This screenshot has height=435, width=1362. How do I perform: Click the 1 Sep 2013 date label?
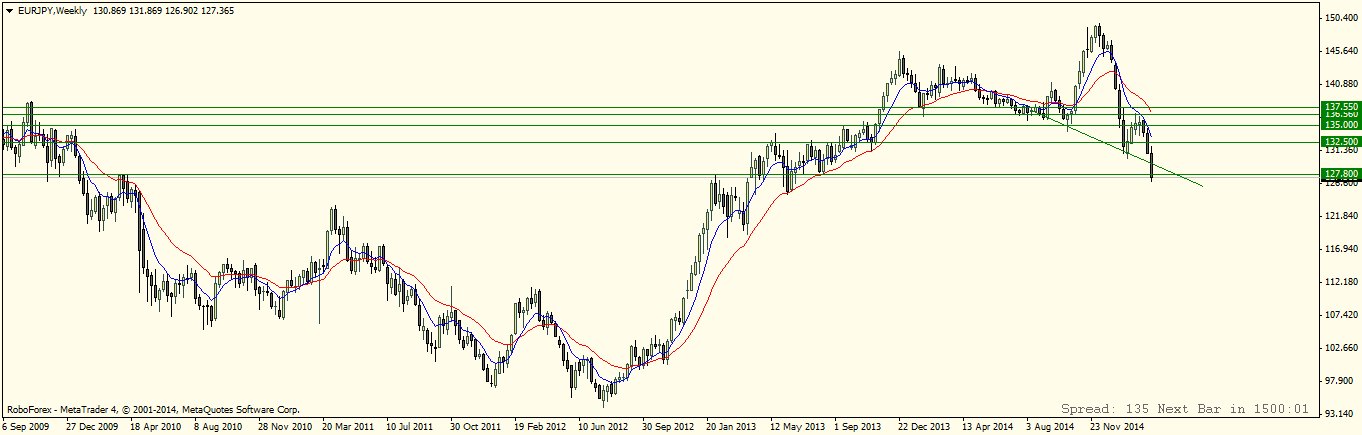[858, 426]
